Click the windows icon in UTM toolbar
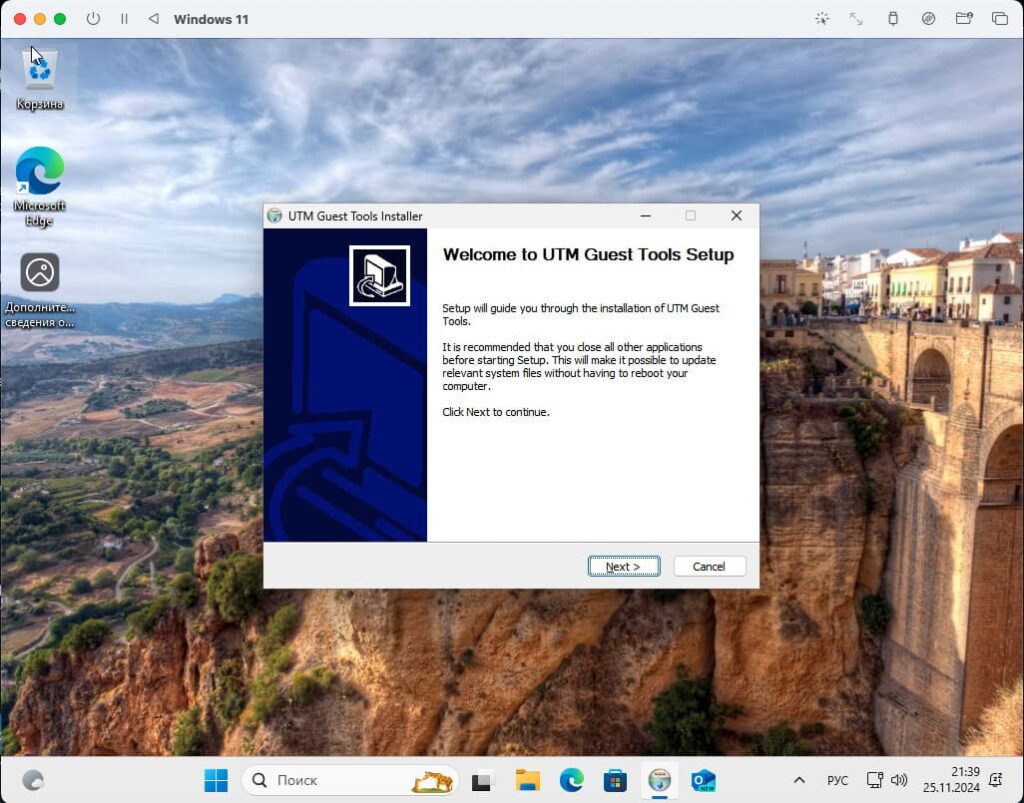Viewport: 1024px width, 803px height. coord(999,19)
